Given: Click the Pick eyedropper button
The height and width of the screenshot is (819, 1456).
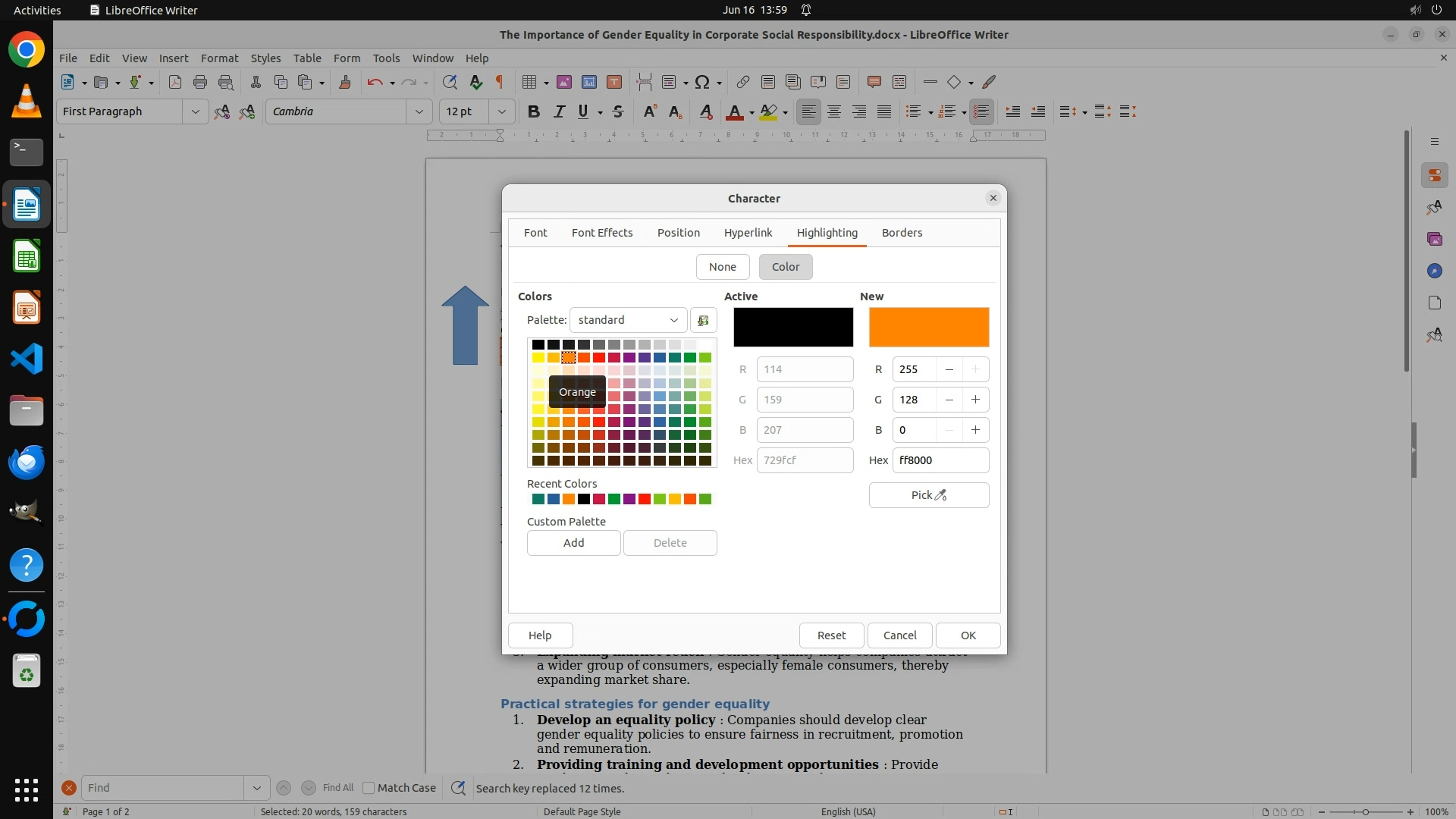Looking at the screenshot, I should tap(928, 495).
